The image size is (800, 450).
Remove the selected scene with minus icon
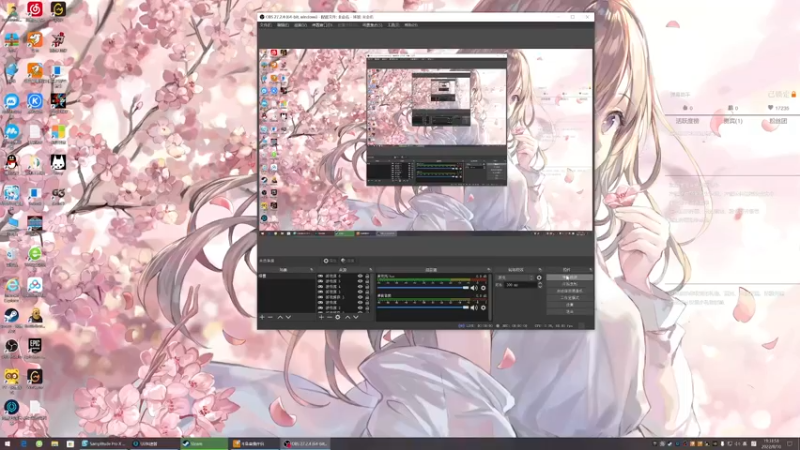270,317
